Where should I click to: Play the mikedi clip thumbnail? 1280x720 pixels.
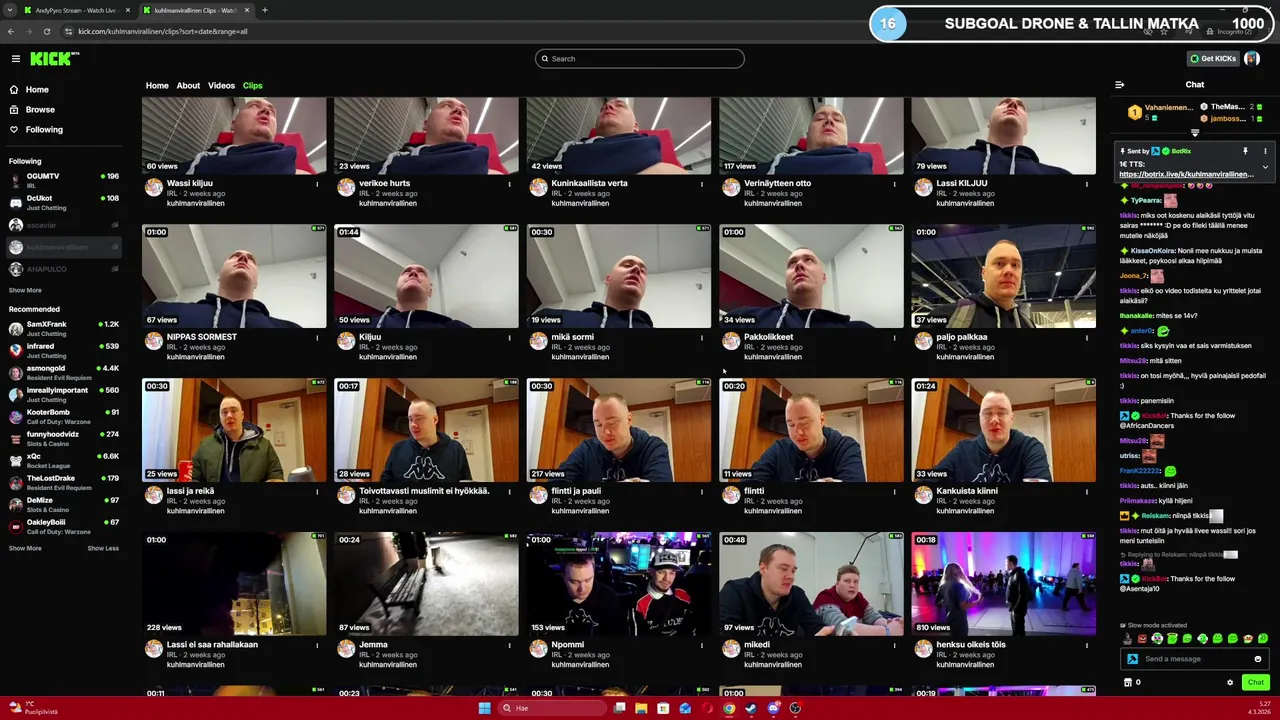pos(811,584)
